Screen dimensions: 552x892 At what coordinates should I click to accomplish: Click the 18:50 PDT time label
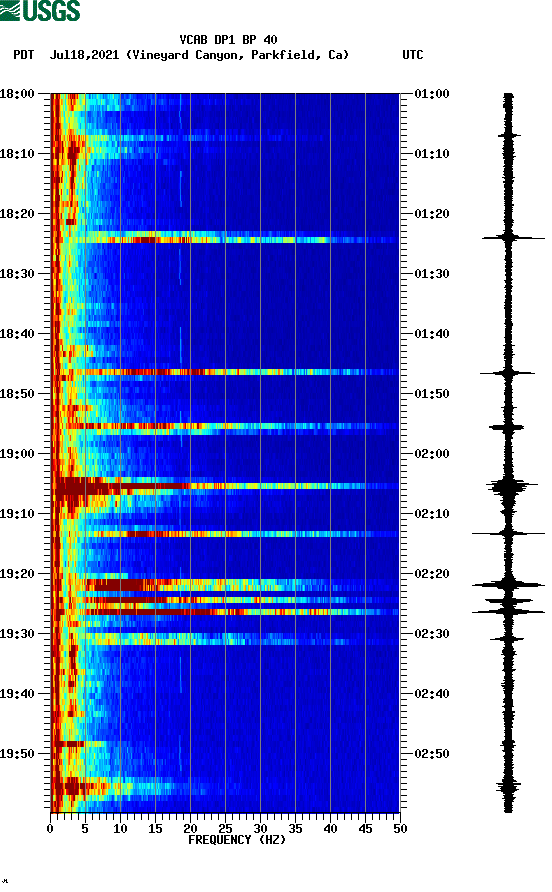click(x=17, y=394)
